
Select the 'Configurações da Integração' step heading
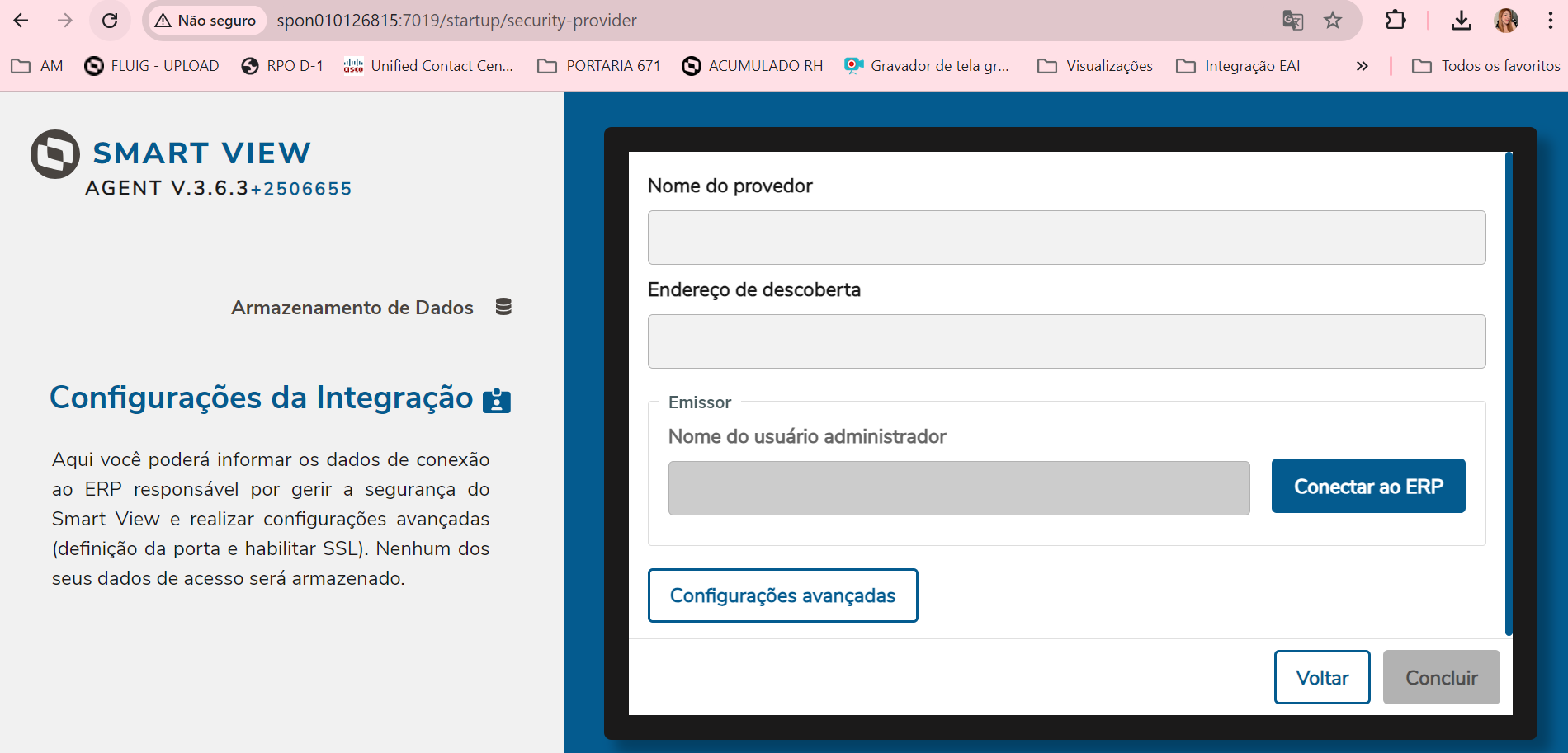pyautogui.click(x=262, y=398)
